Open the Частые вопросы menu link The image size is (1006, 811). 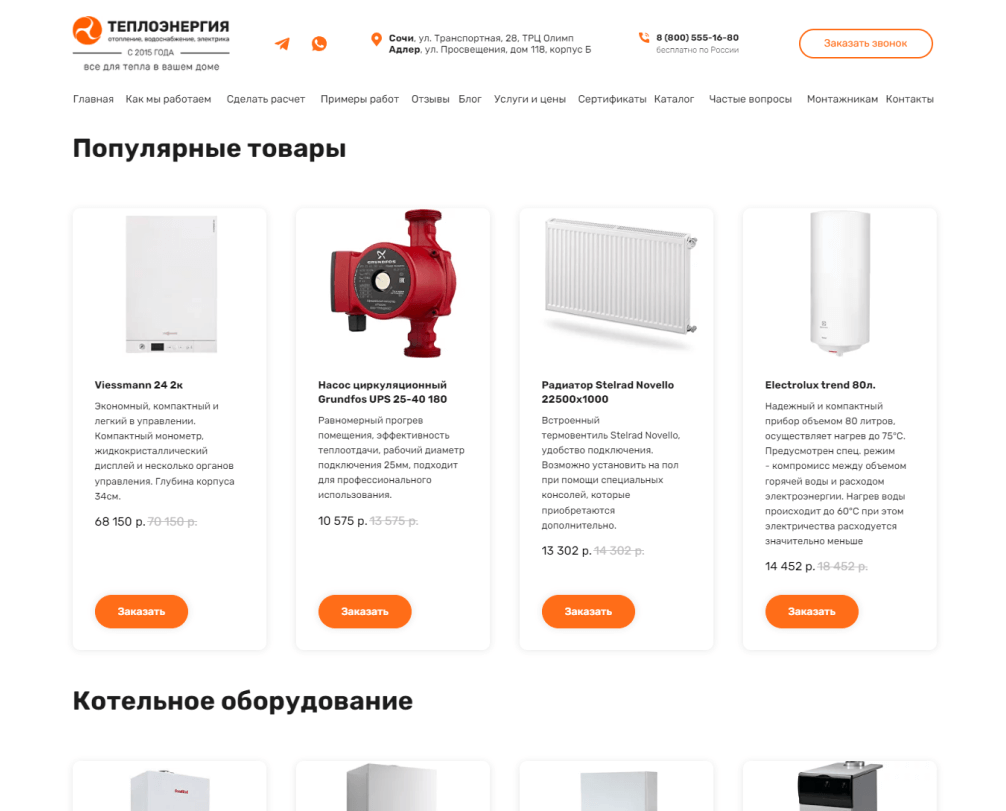pyautogui.click(x=750, y=99)
